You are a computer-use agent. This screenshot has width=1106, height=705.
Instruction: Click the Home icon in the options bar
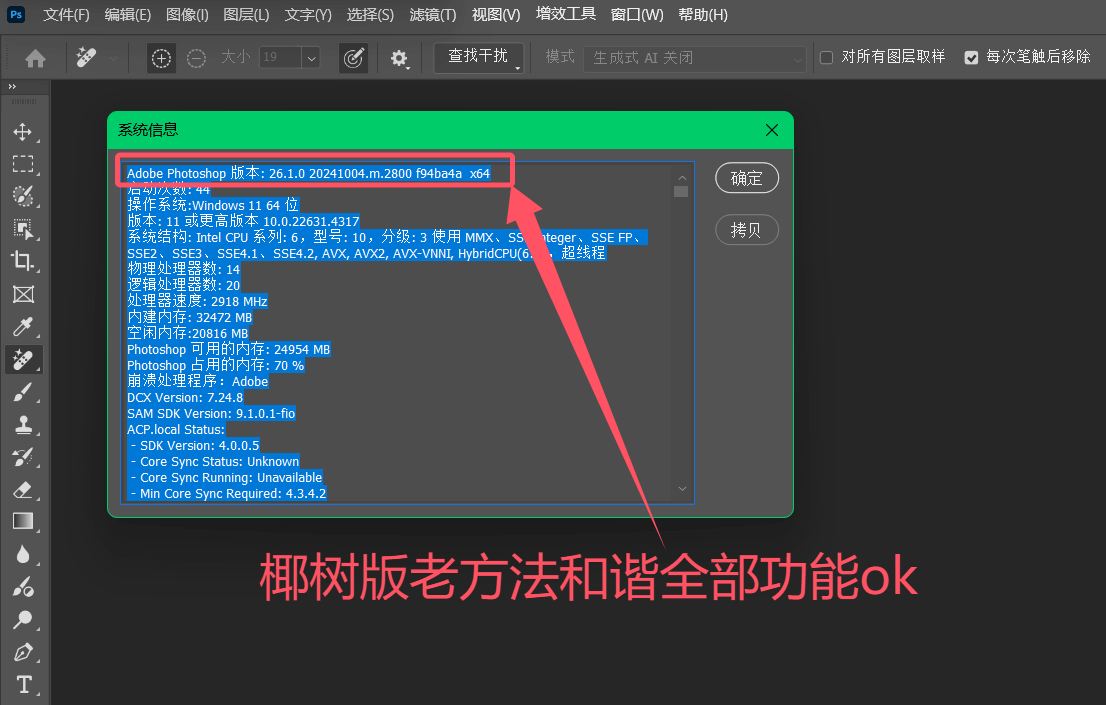[35, 58]
